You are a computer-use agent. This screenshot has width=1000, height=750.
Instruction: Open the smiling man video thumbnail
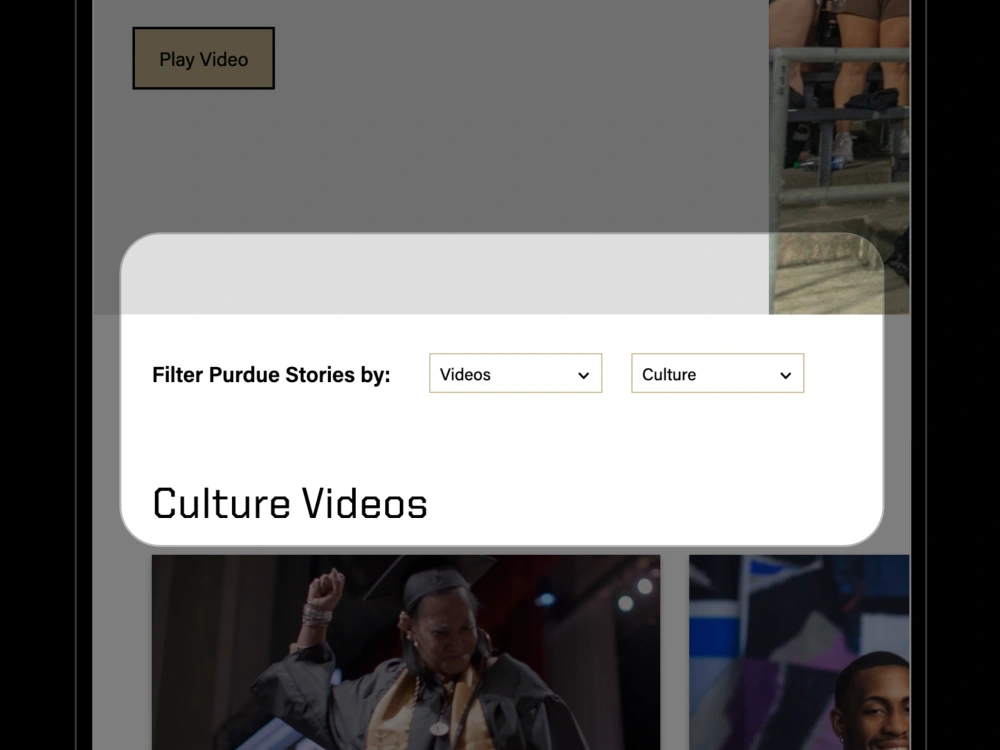[799, 652]
